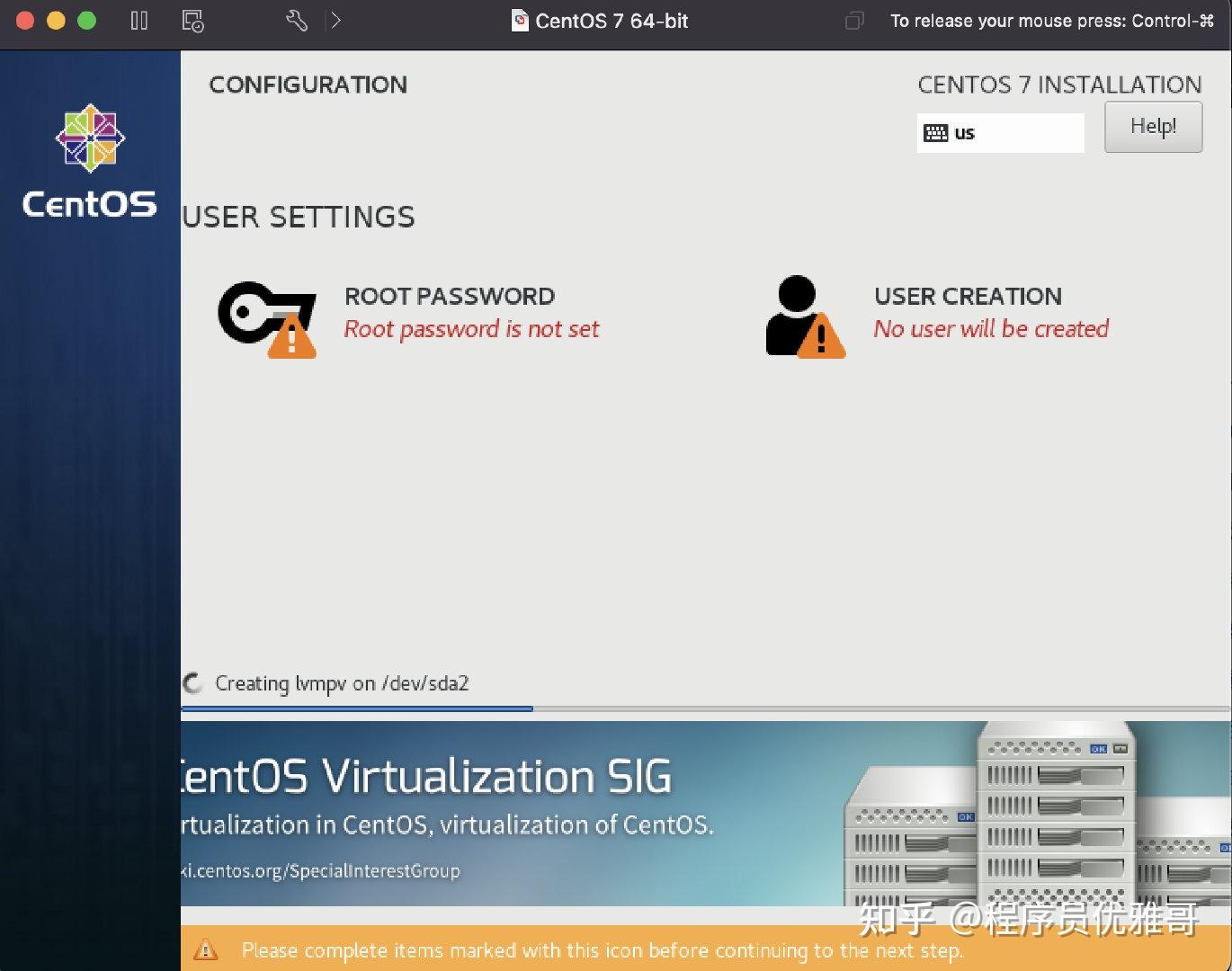
Task: Pause the virtual machine with the pause icon
Action: point(139,20)
